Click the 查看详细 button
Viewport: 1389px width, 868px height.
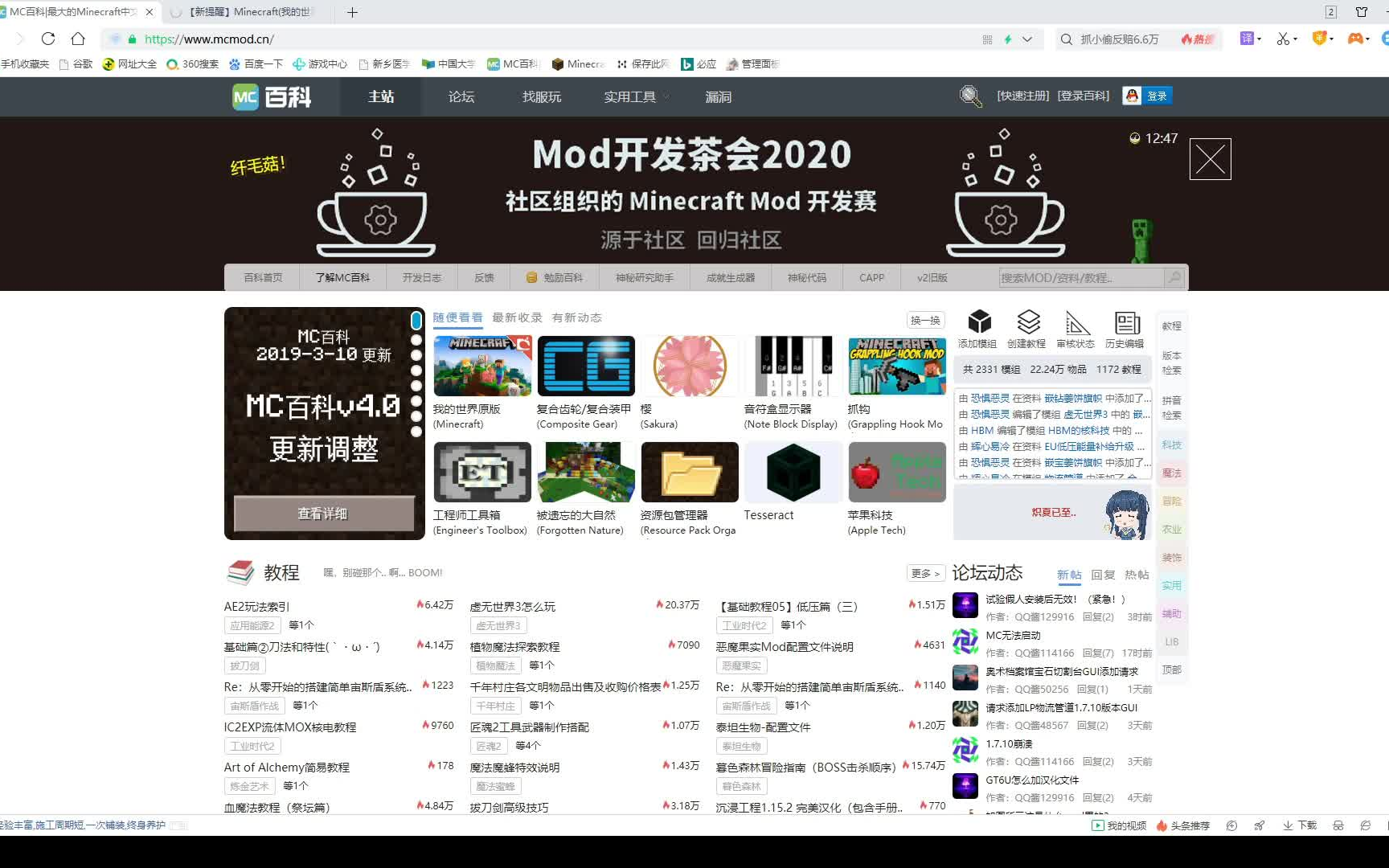click(x=323, y=513)
